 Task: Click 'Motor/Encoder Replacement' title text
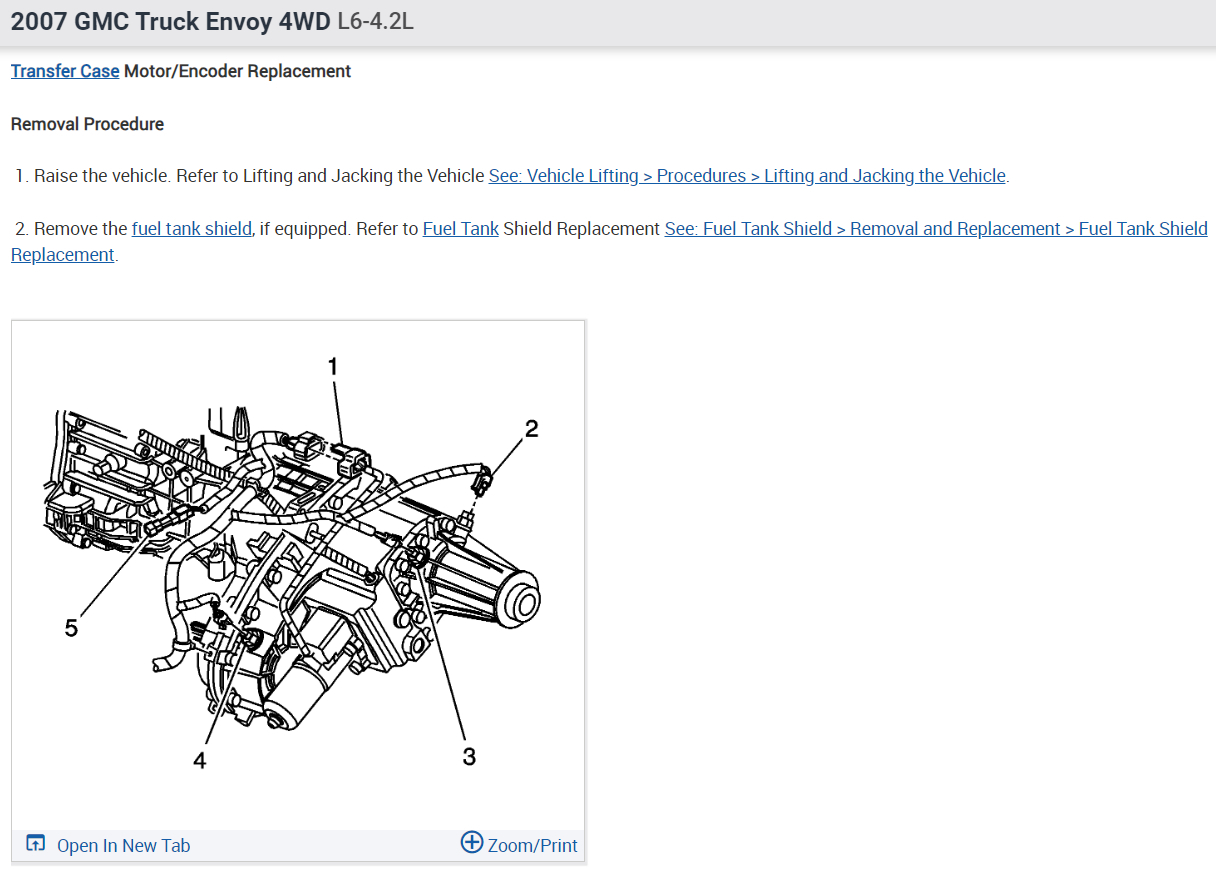tap(237, 71)
